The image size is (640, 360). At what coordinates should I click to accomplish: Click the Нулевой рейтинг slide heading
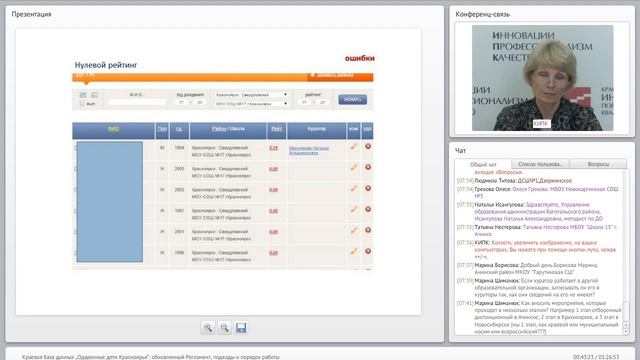pos(106,65)
